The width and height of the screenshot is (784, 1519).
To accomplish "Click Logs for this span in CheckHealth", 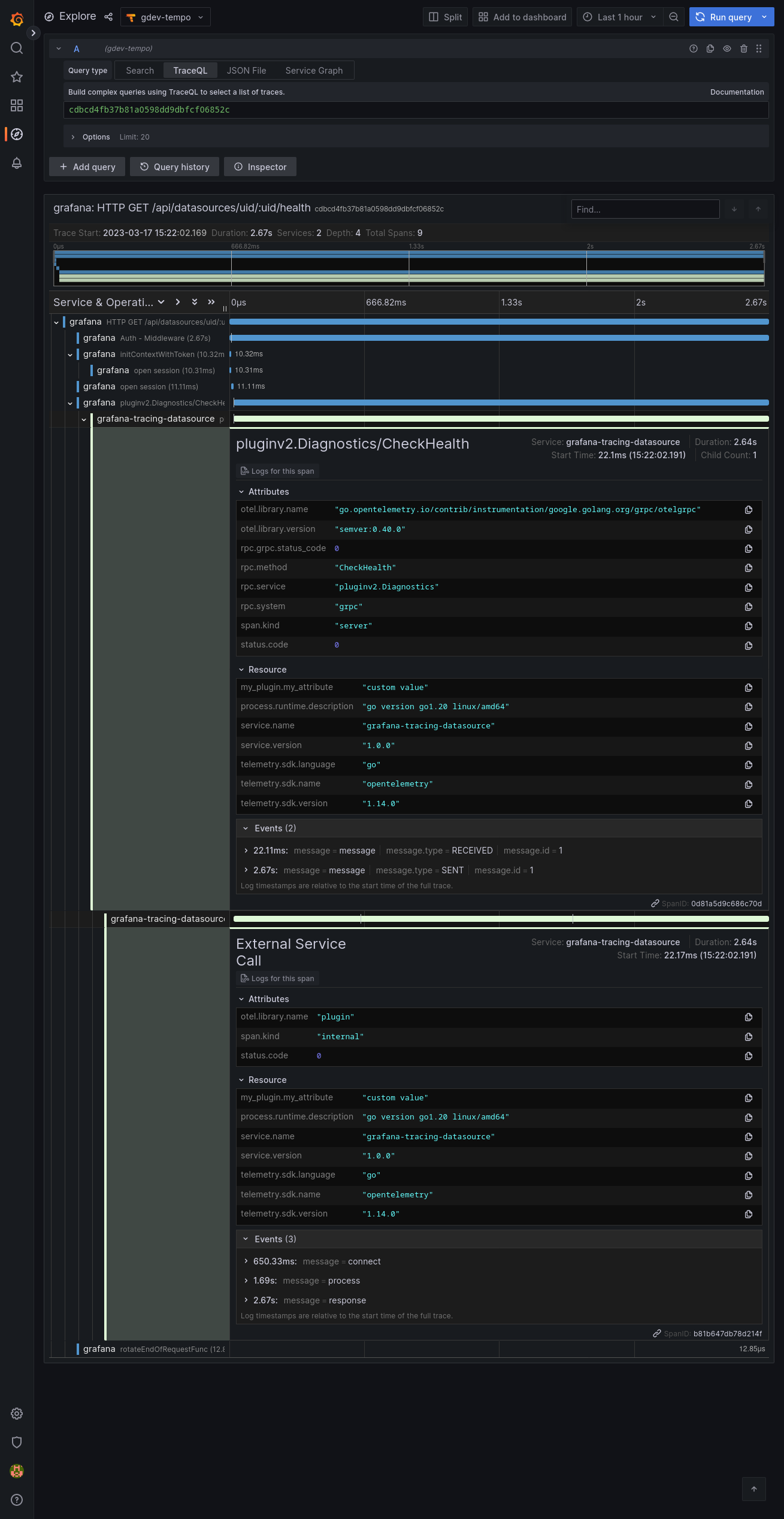I will pyautogui.click(x=277, y=471).
